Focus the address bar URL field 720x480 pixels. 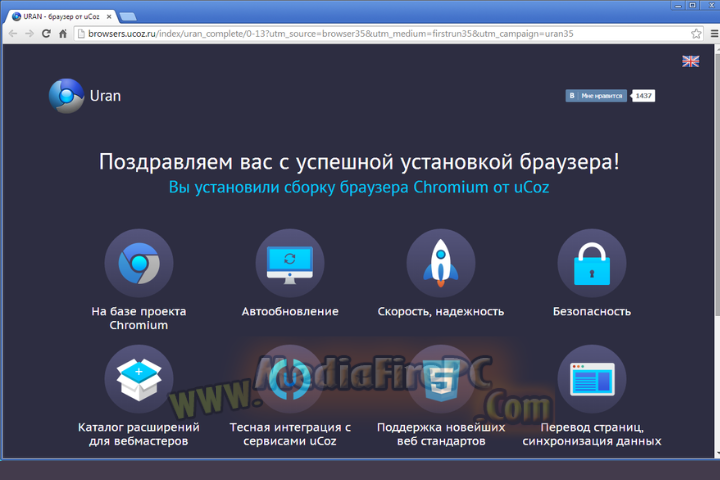[388, 34]
